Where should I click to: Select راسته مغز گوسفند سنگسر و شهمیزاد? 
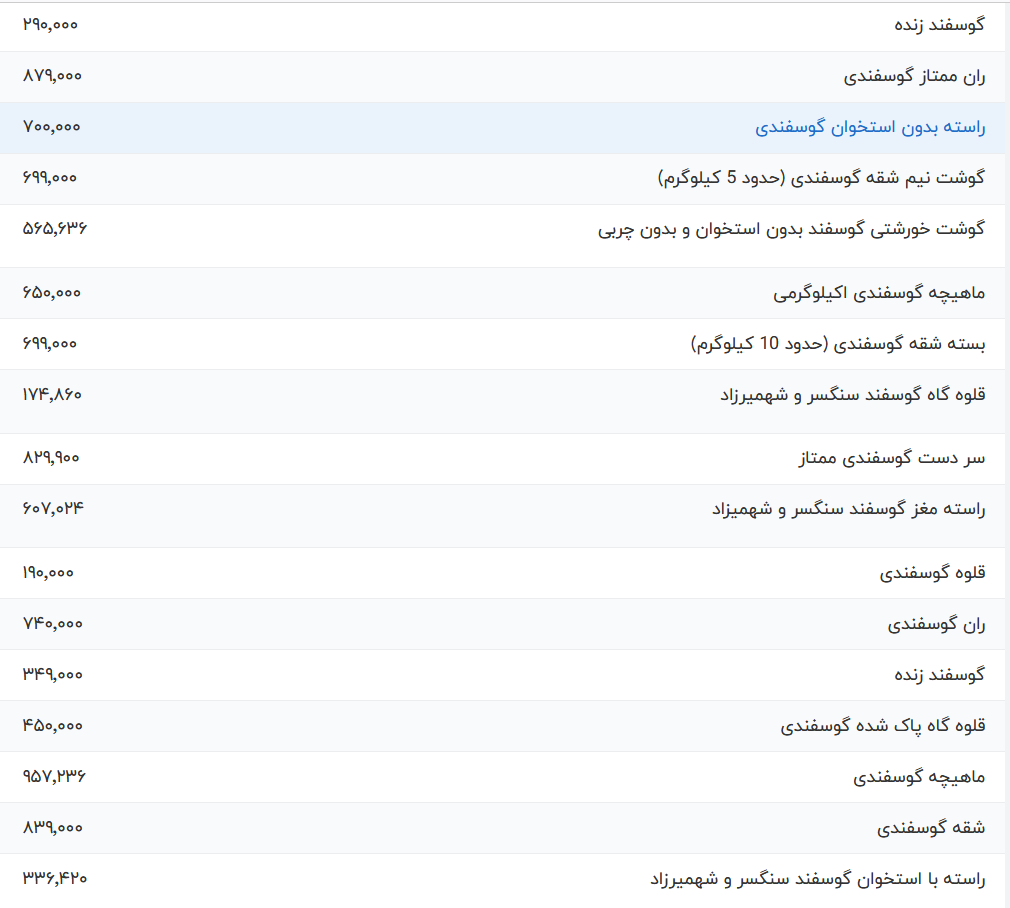[848, 509]
